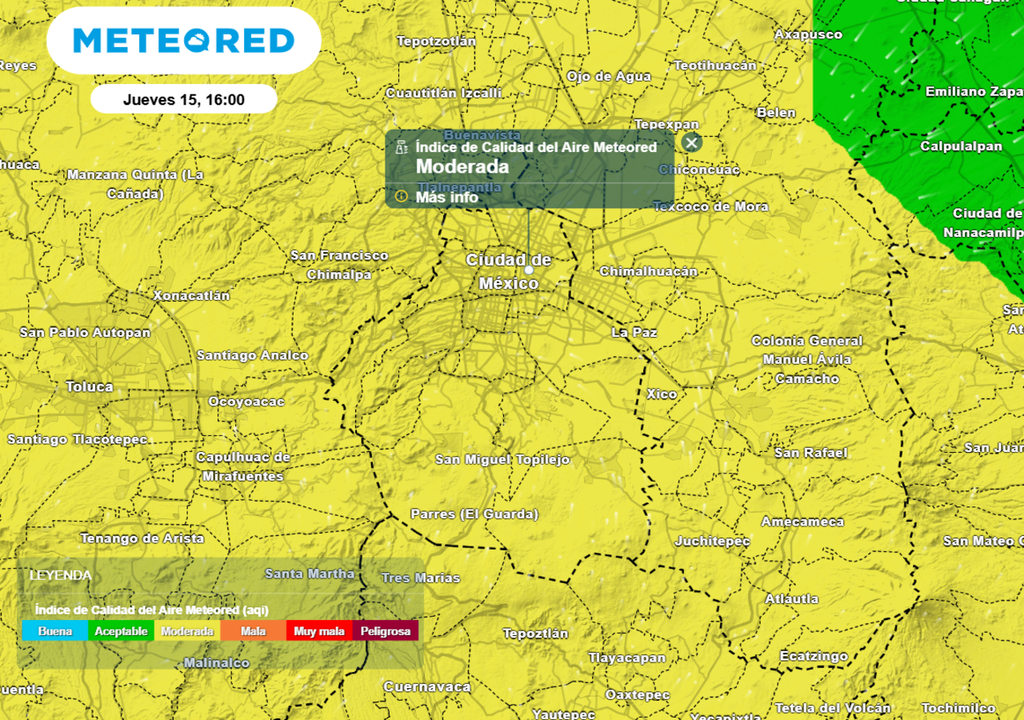Click the Teotihuacán map label
This screenshot has width=1024, height=720.
pyautogui.click(x=715, y=65)
